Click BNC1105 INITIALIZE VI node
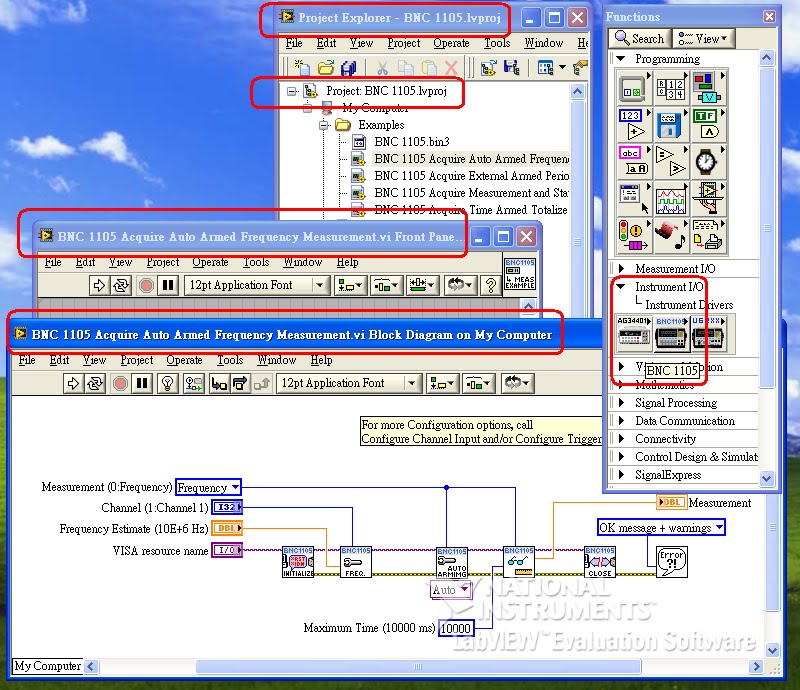This screenshot has width=800, height=690. (x=298, y=562)
